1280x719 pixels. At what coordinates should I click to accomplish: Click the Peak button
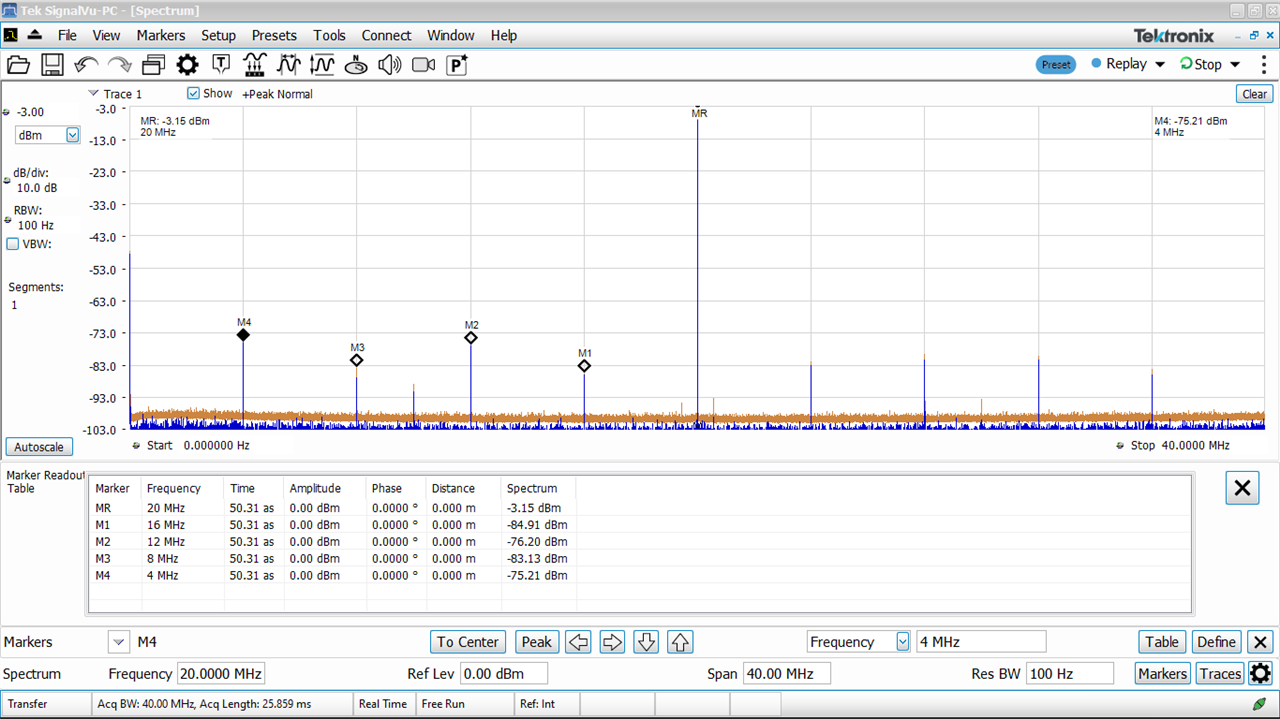coord(537,642)
